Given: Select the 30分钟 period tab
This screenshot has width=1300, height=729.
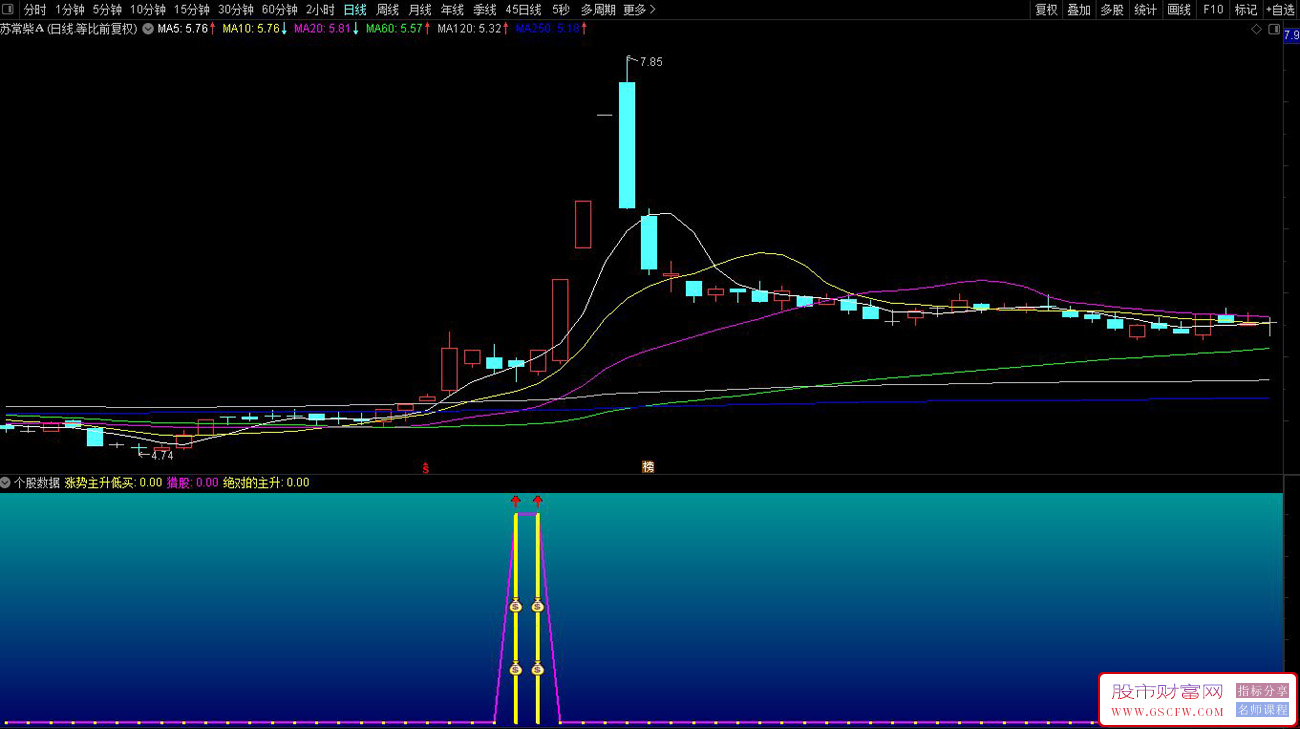Looking at the screenshot, I should click(x=236, y=9).
